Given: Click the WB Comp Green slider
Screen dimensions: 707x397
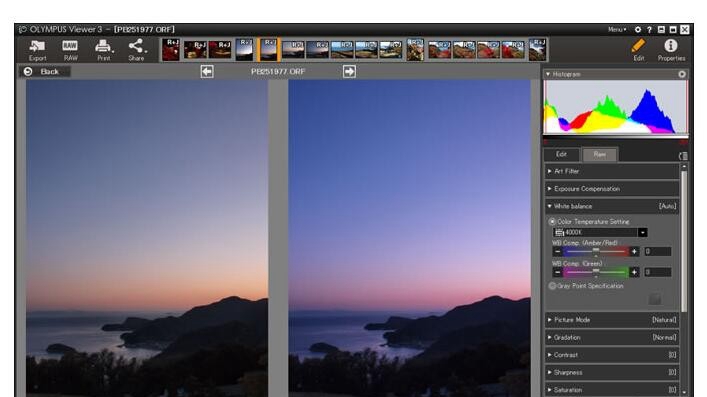Looking at the screenshot, I should (596, 272).
